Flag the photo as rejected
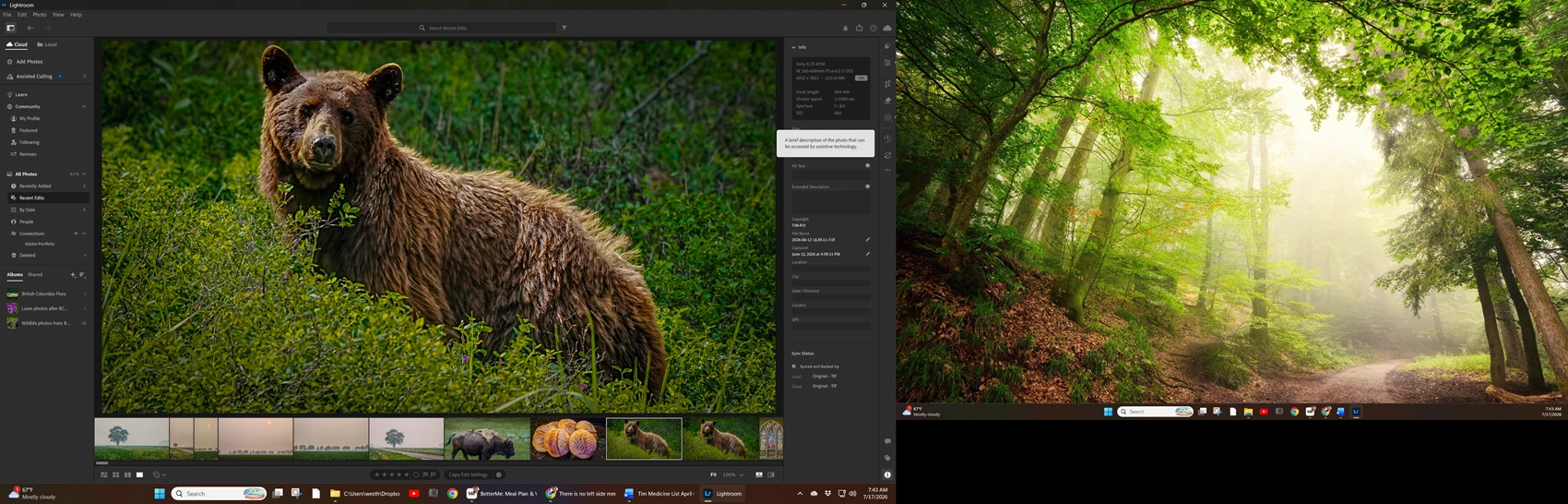This screenshot has width=1568, height=504. click(434, 474)
